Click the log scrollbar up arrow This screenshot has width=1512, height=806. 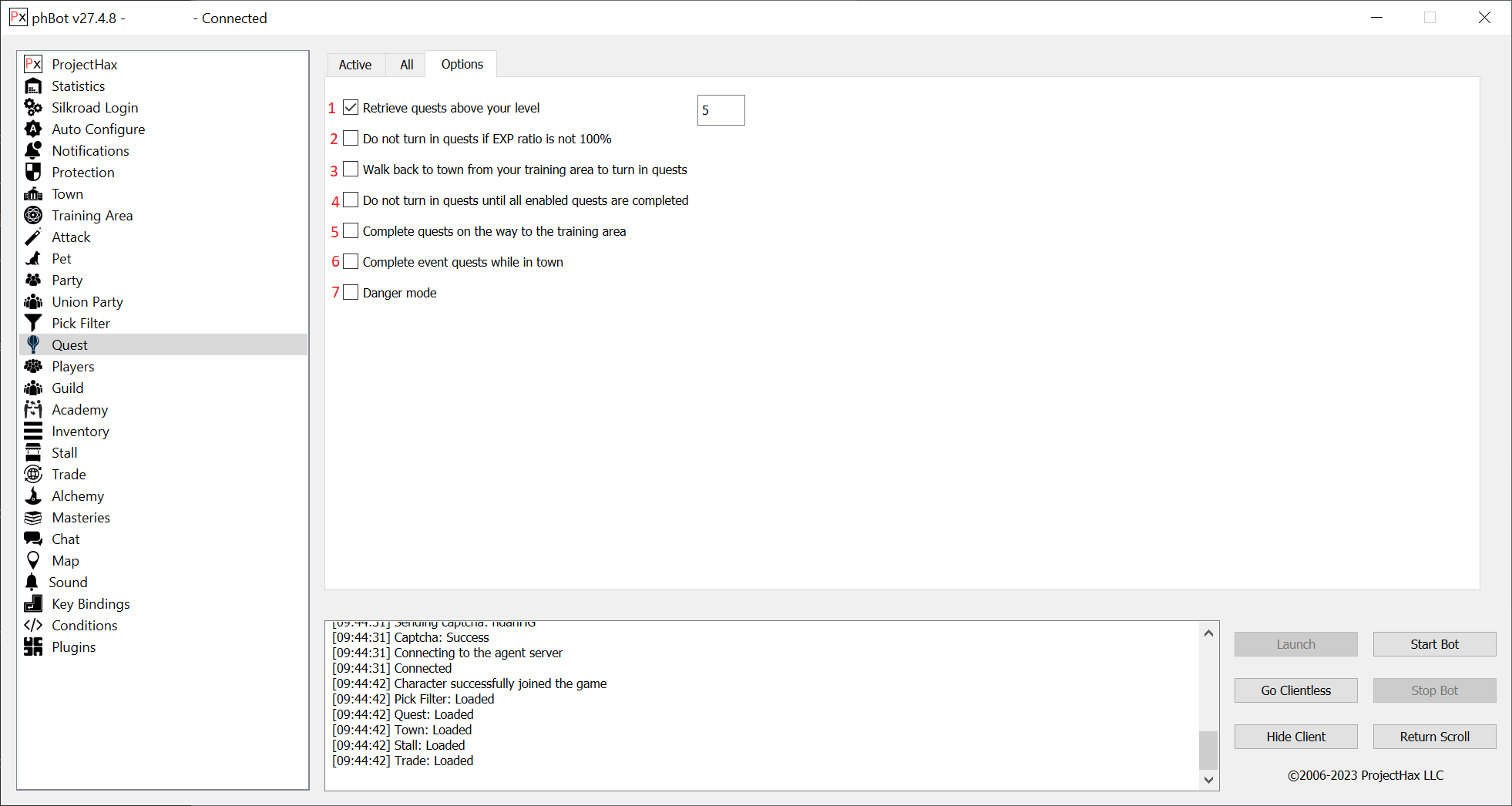click(1208, 633)
